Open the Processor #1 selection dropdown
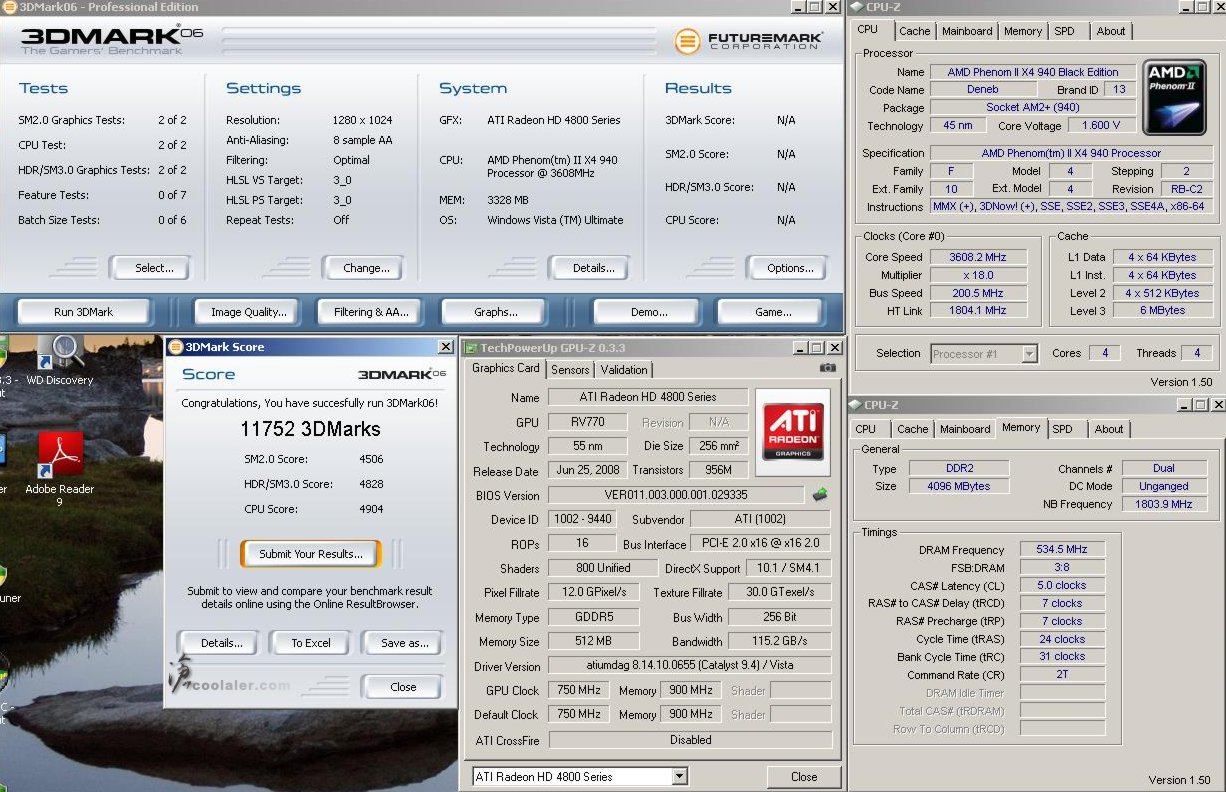Viewport: 1226px width, 792px height. point(1029,353)
